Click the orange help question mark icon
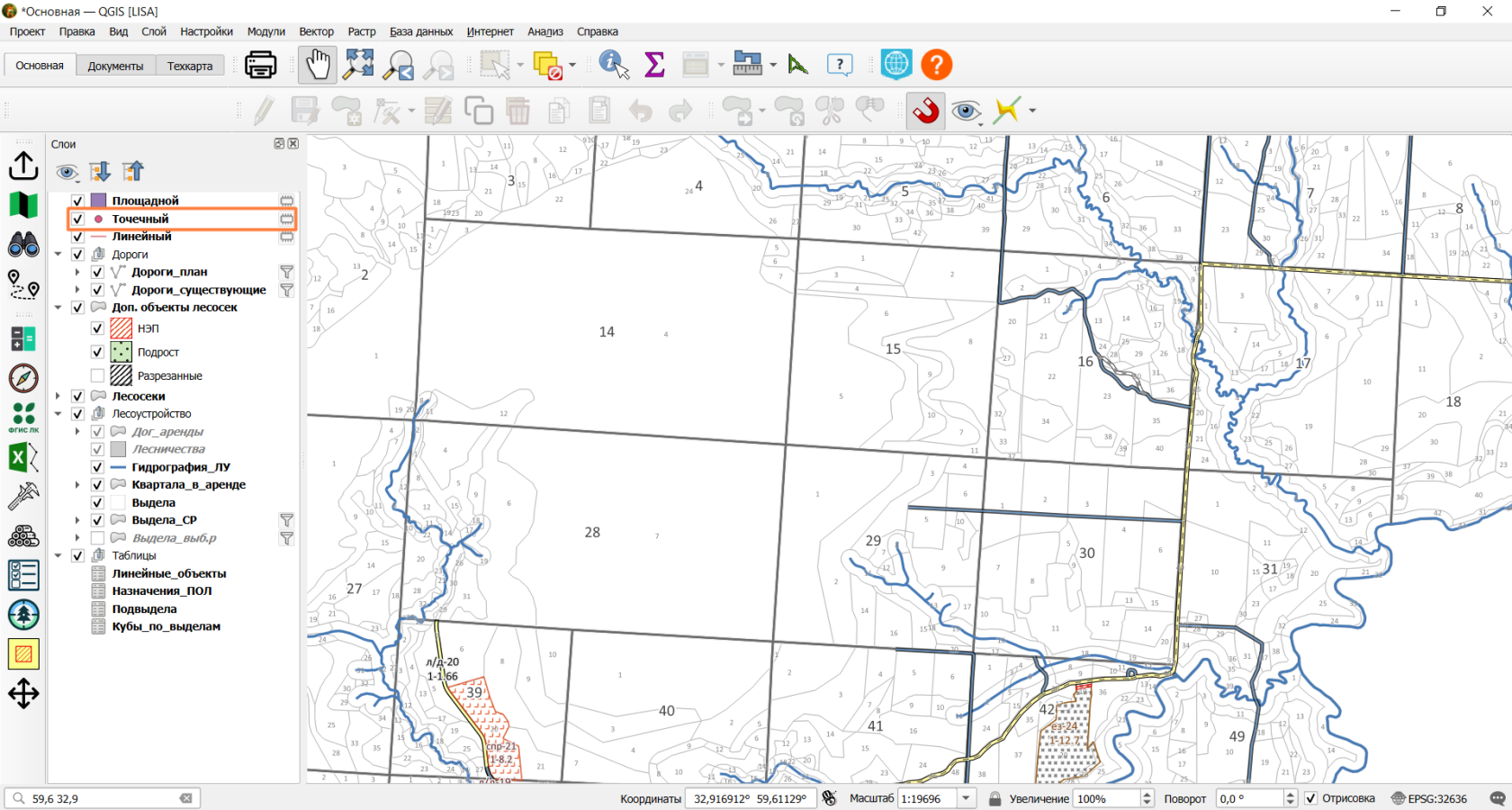The width and height of the screenshot is (1512, 810). point(936,65)
